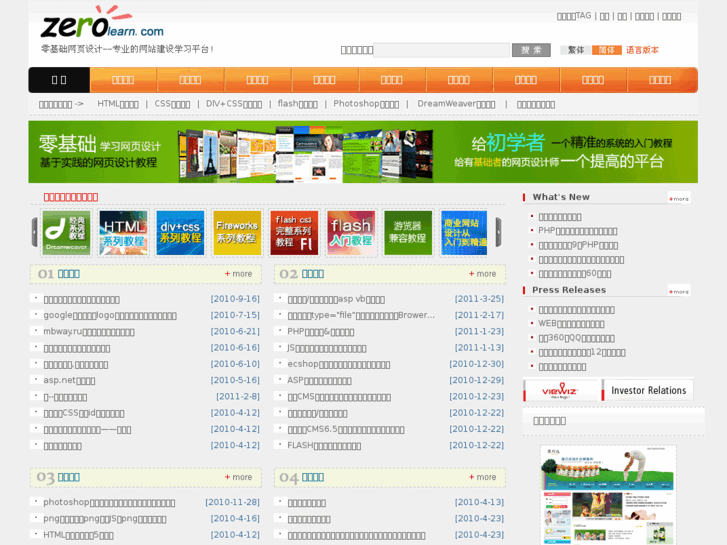Viewport: 727px width, 545px height.
Task: Open the asp vb article dated 2011-3-25
Action: point(336,299)
